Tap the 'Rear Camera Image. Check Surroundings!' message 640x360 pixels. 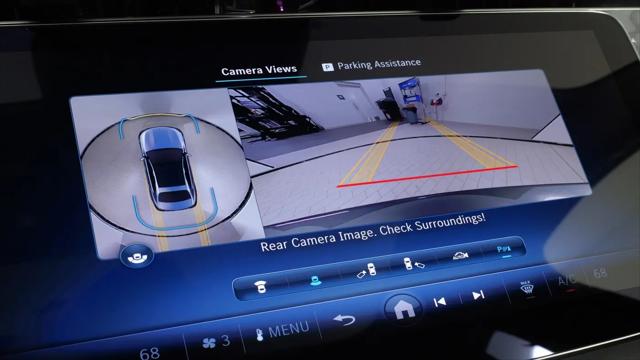373,233
